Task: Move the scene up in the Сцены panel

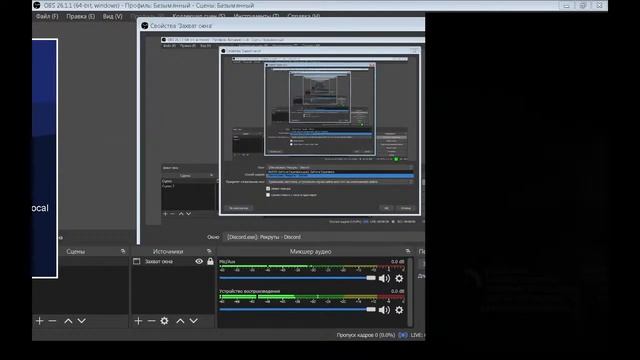Action: point(68,321)
